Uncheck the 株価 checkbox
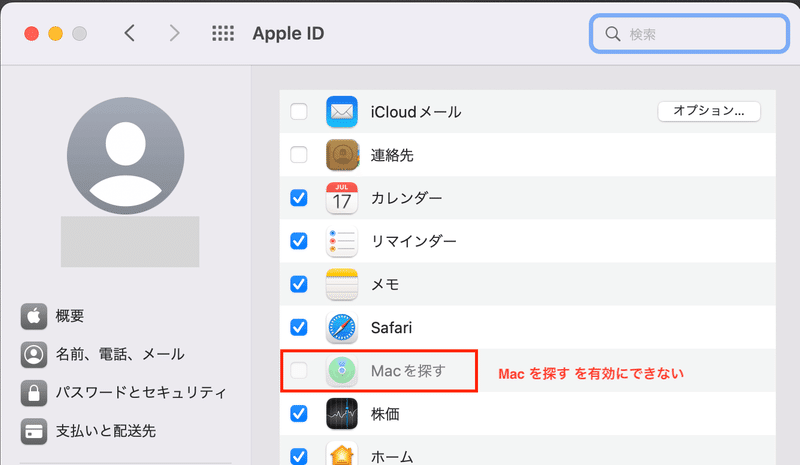 (x=298, y=413)
